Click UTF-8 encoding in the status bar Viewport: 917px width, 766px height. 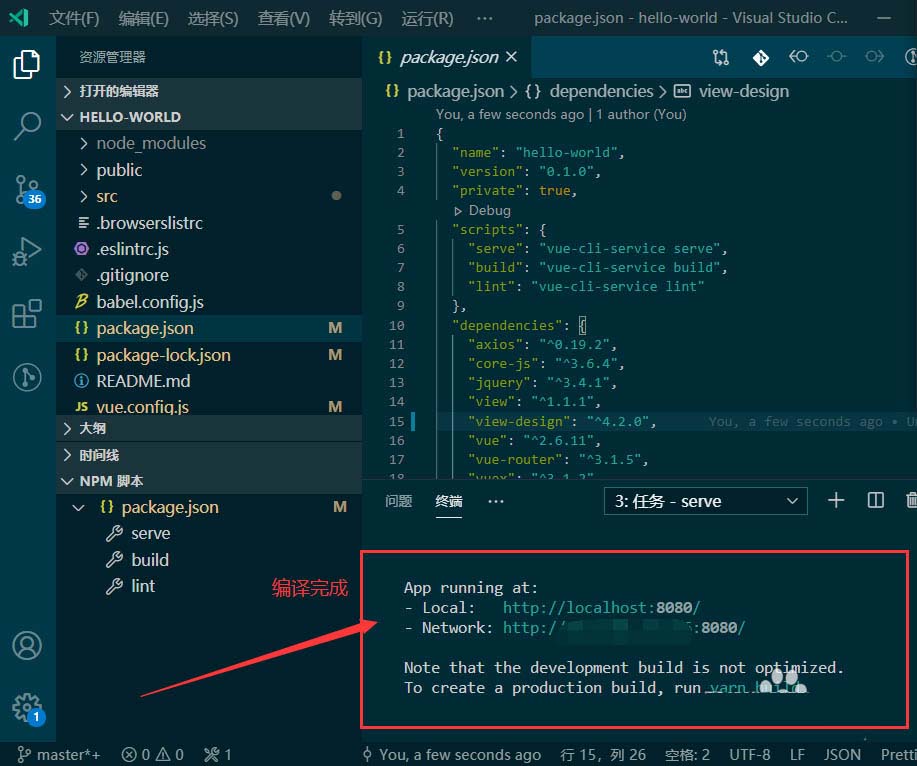click(x=749, y=755)
